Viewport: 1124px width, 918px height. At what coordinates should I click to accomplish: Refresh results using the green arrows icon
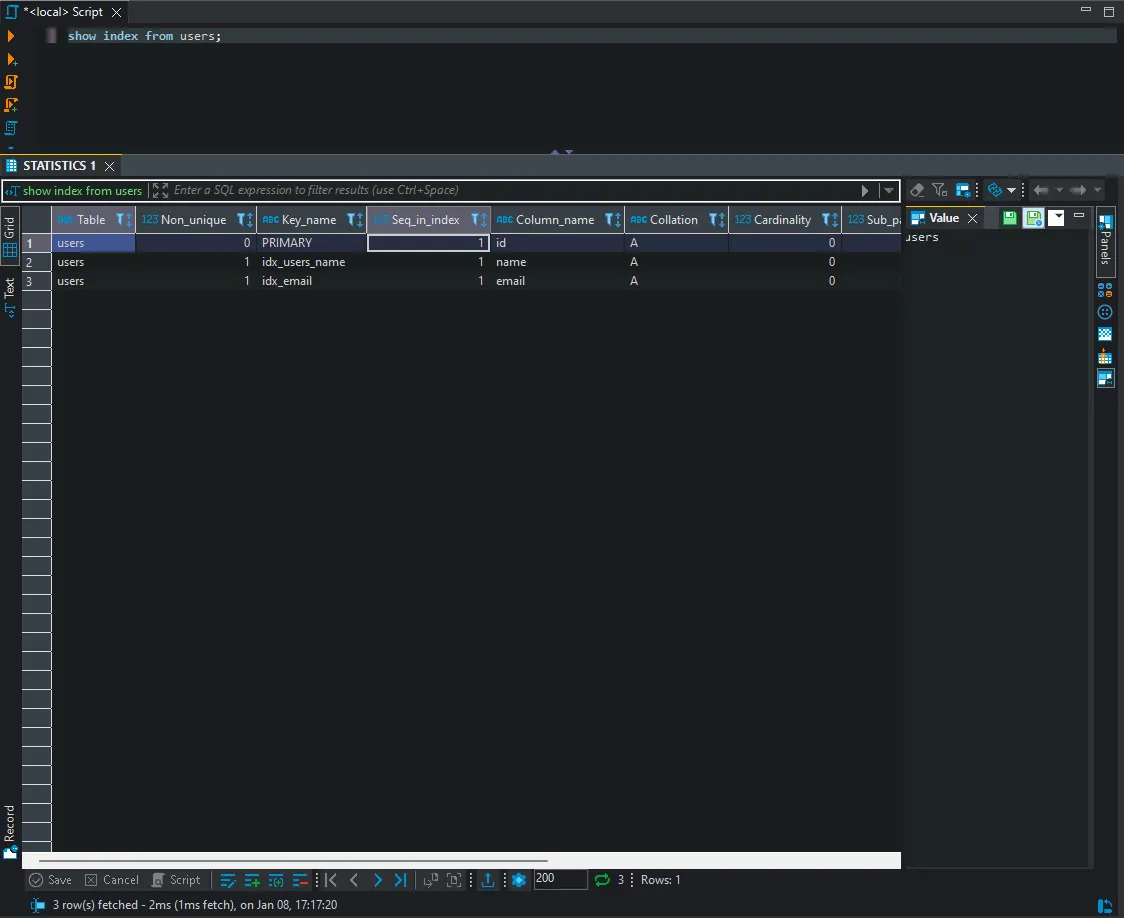602,880
